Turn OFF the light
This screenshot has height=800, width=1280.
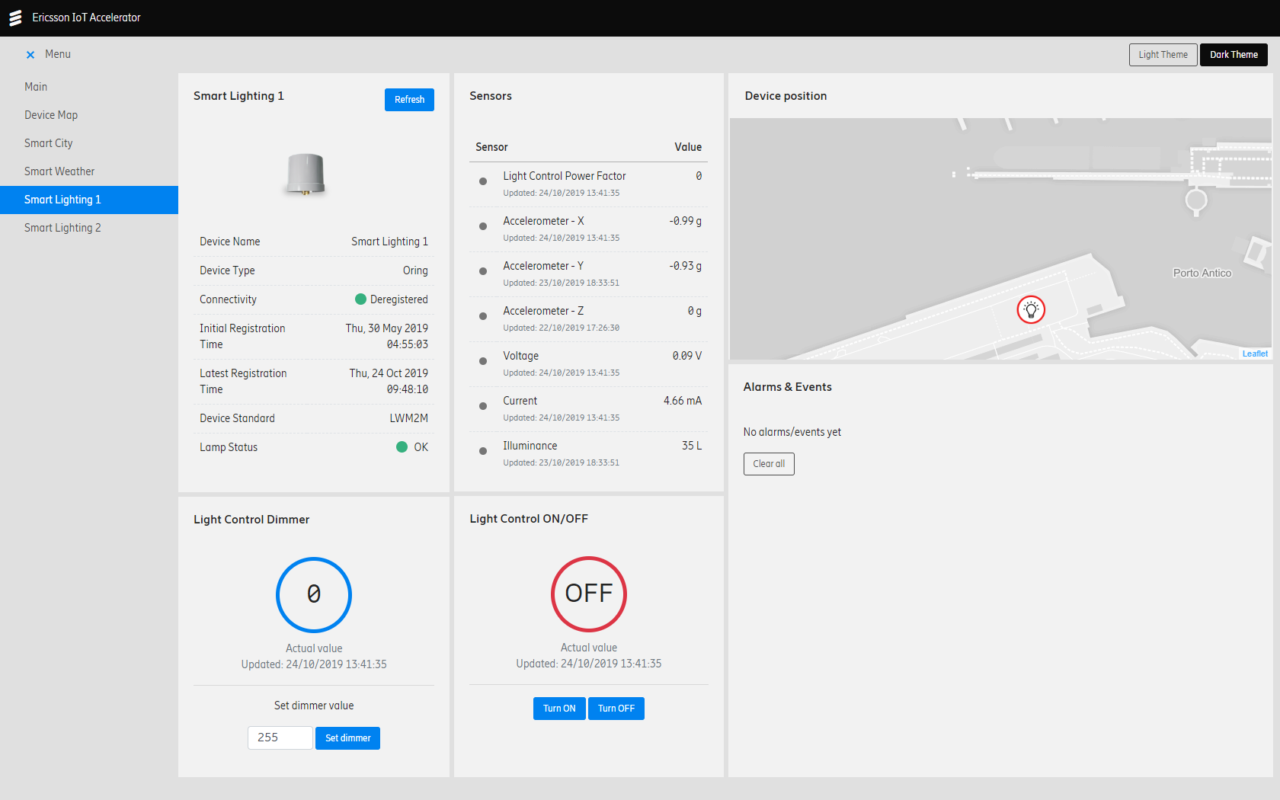coord(616,708)
